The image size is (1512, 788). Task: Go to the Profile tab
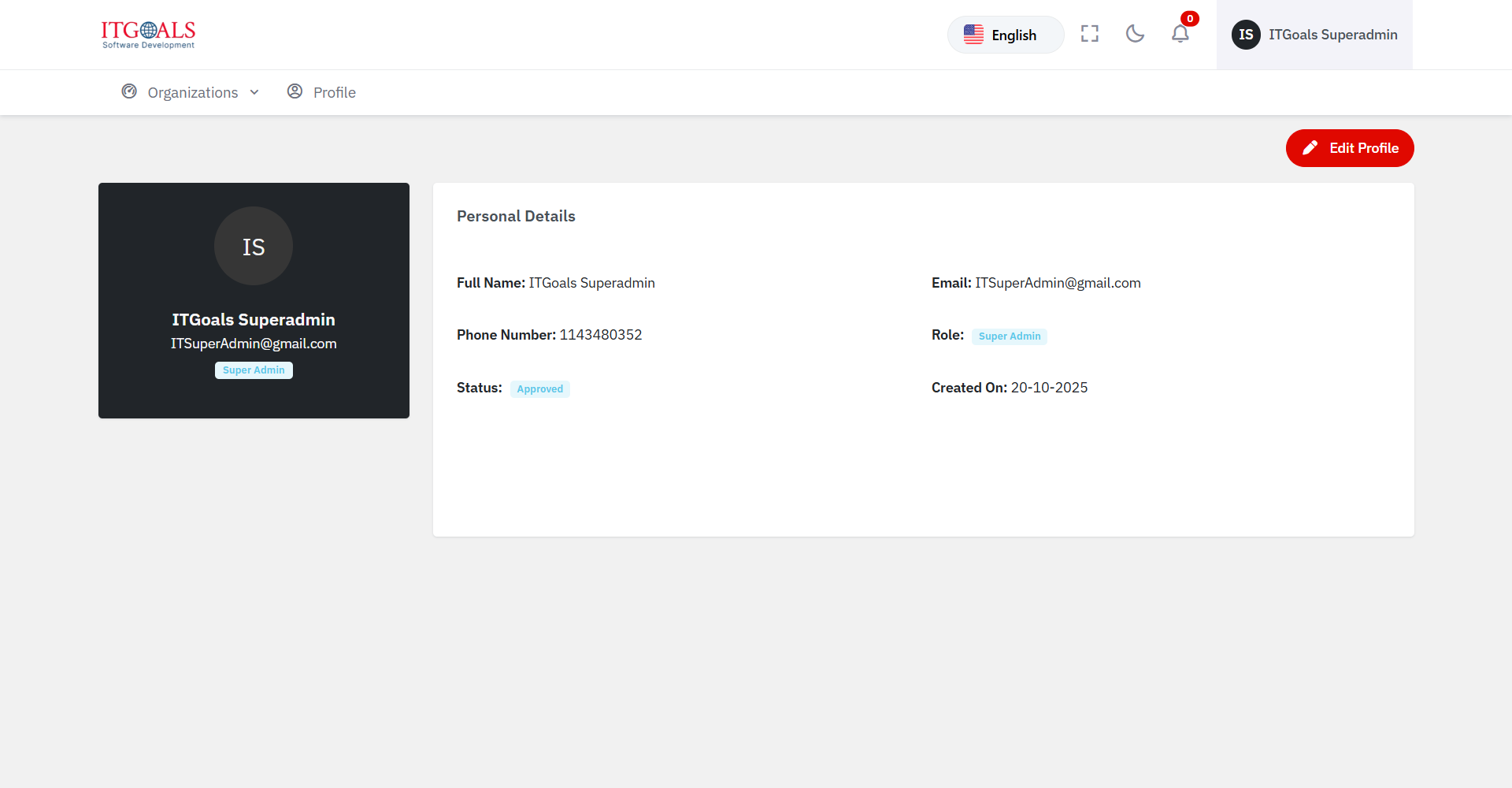click(334, 92)
